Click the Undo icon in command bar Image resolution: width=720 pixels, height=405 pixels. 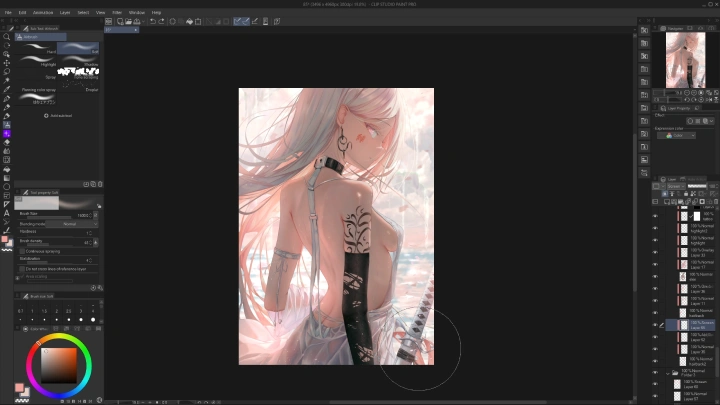pyautogui.click(x=153, y=22)
